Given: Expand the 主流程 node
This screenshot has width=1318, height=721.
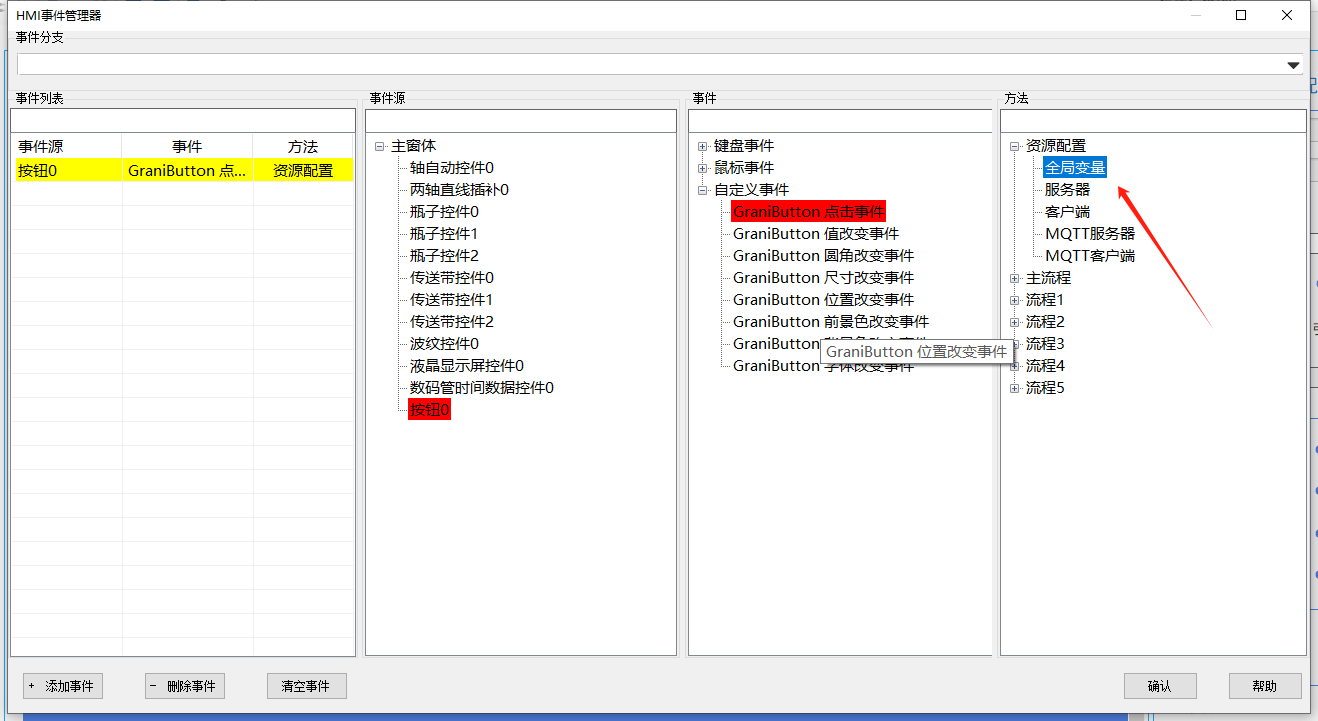Looking at the screenshot, I should 1015,278.
